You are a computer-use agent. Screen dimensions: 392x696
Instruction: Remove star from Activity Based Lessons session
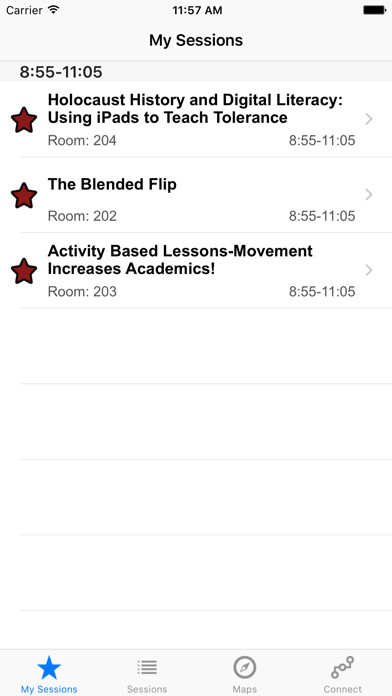point(24,271)
